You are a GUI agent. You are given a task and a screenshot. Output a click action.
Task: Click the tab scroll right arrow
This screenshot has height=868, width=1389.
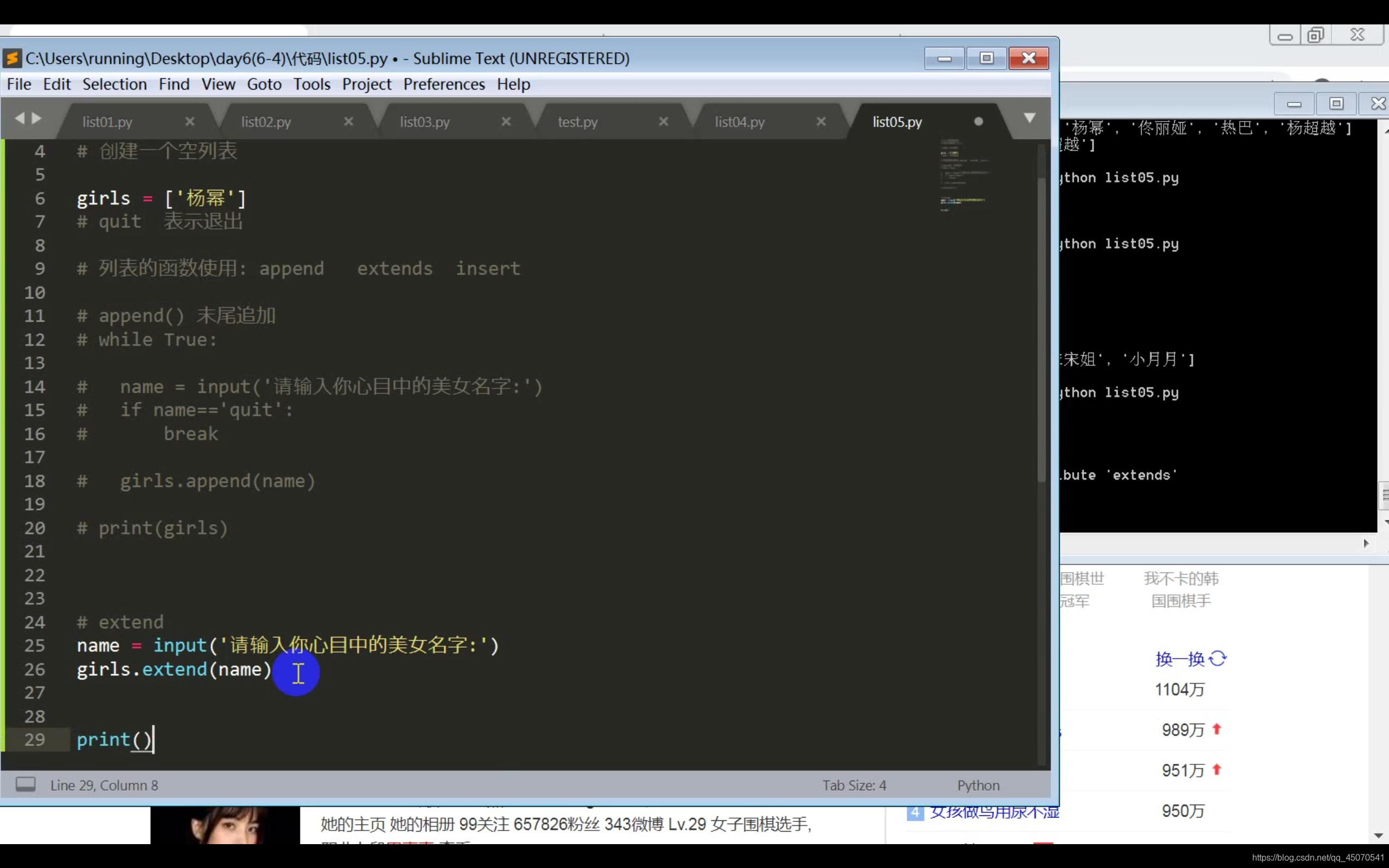37,118
